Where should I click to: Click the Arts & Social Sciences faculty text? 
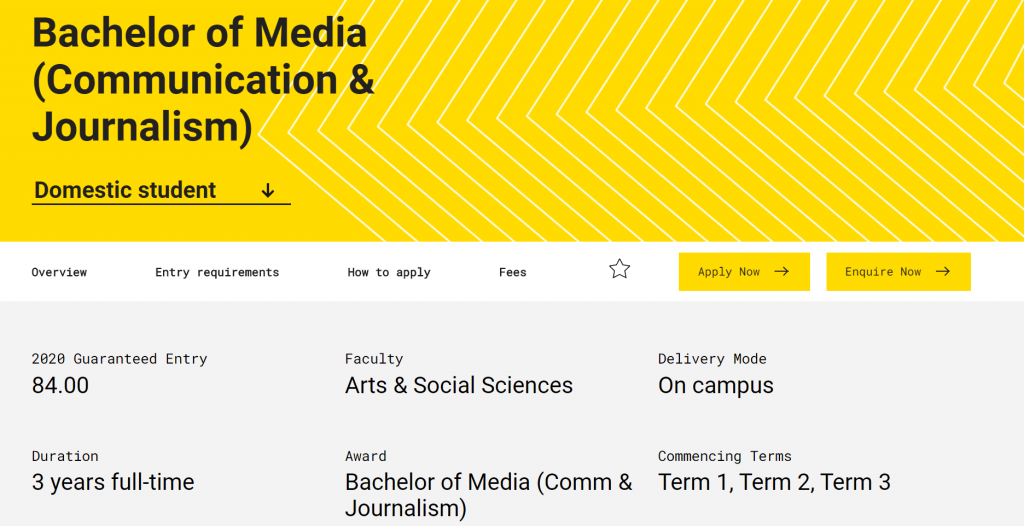tap(459, 386)
